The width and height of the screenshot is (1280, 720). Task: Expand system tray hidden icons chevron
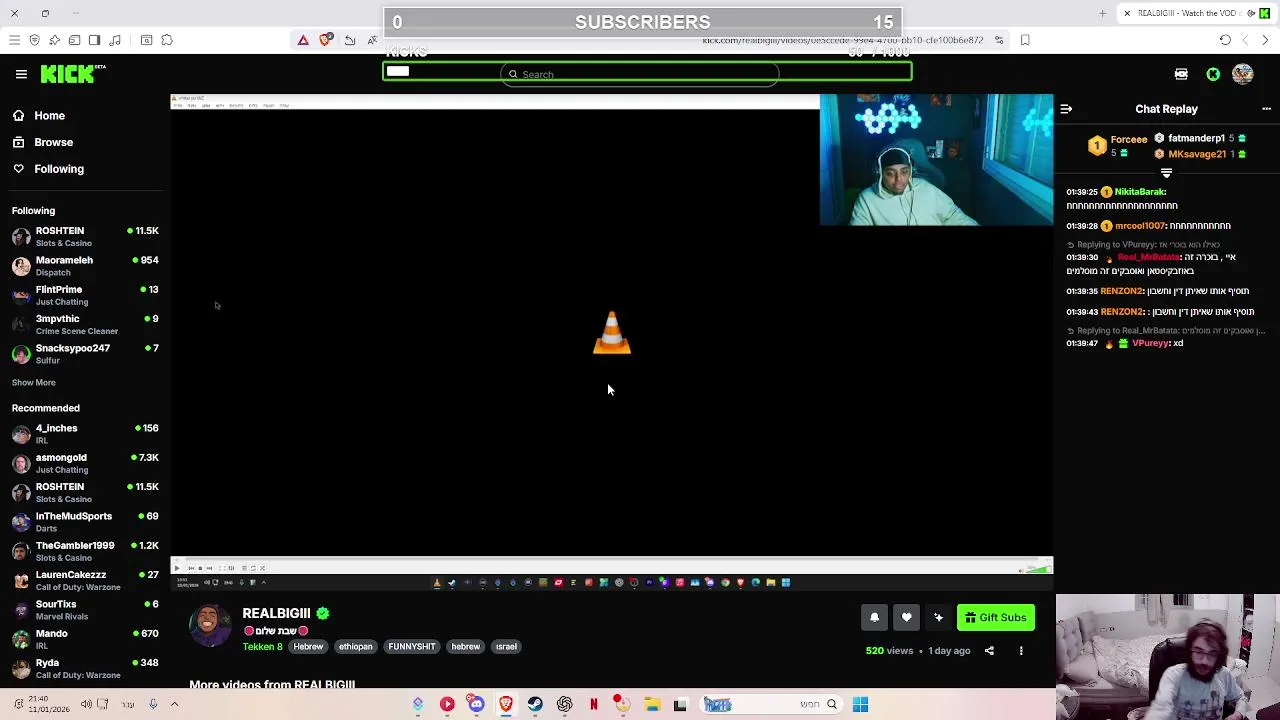coord(174,704)
